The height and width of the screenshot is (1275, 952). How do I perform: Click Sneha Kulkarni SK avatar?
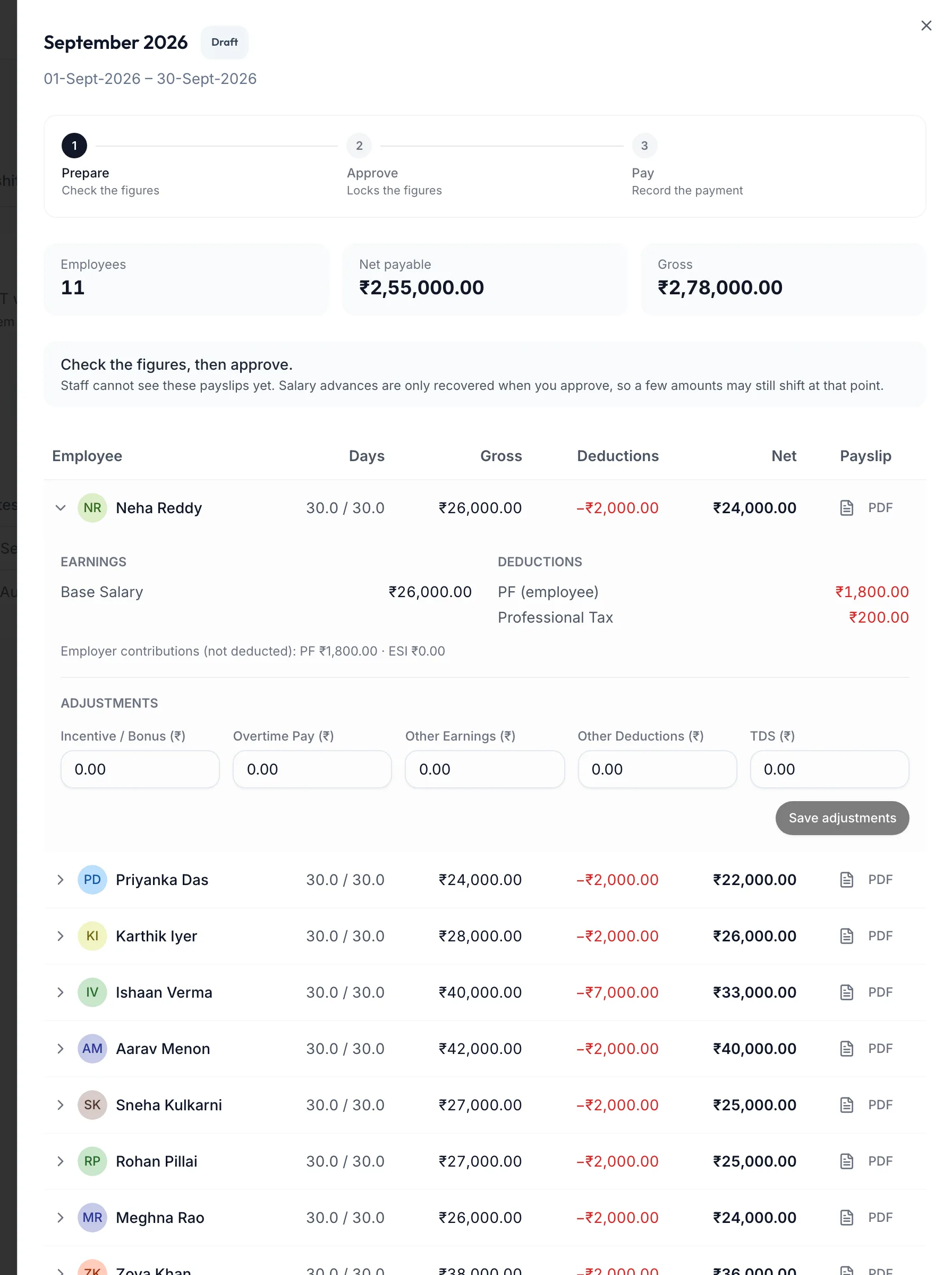[x=92, y=1104]
